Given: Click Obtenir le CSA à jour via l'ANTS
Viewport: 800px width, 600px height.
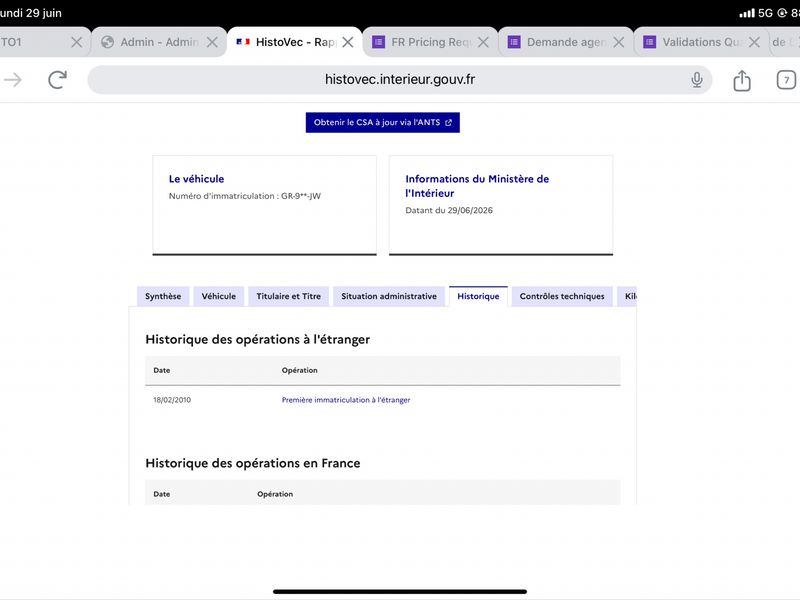Looking at the screenshot, I should (383, 122).
